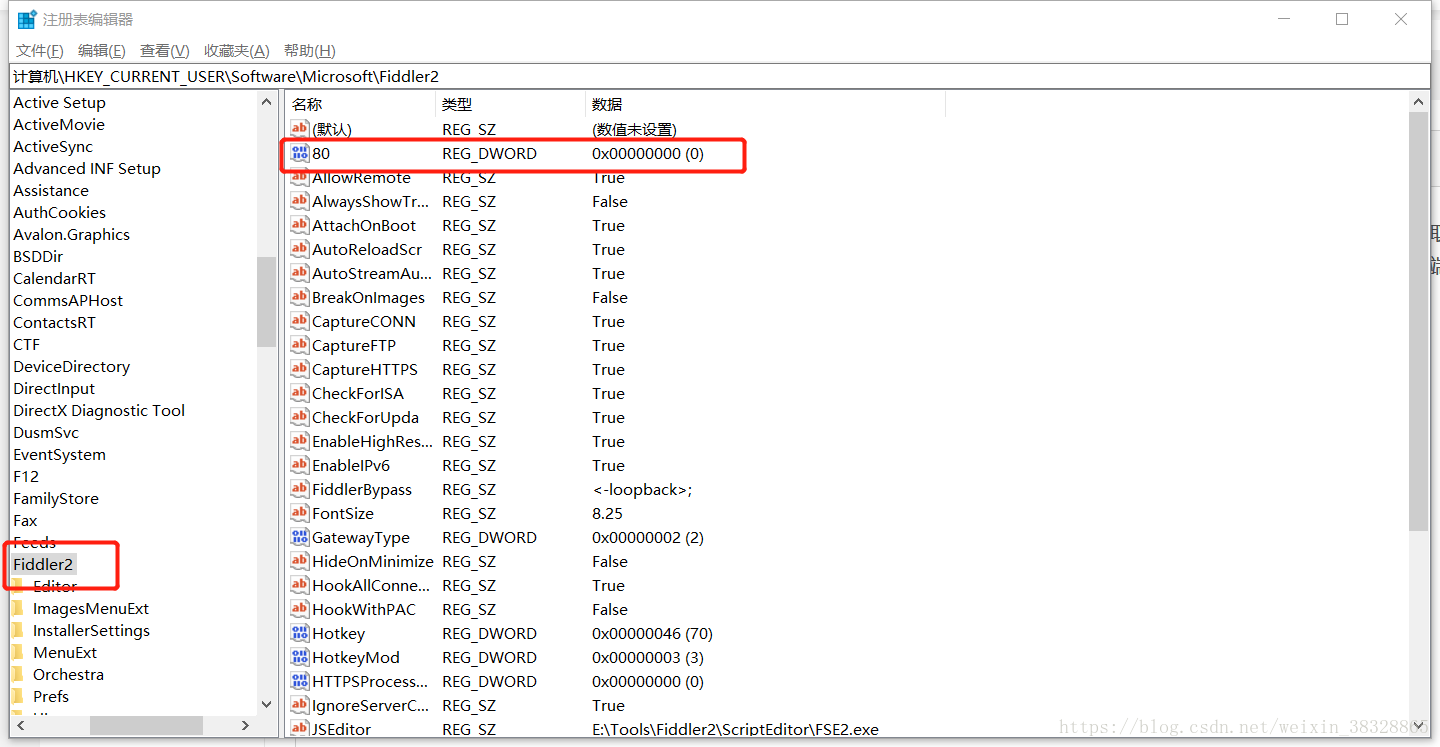1440x747 pixels.
Task: Open the 编辑(E) menu
Action: (102, 51)
